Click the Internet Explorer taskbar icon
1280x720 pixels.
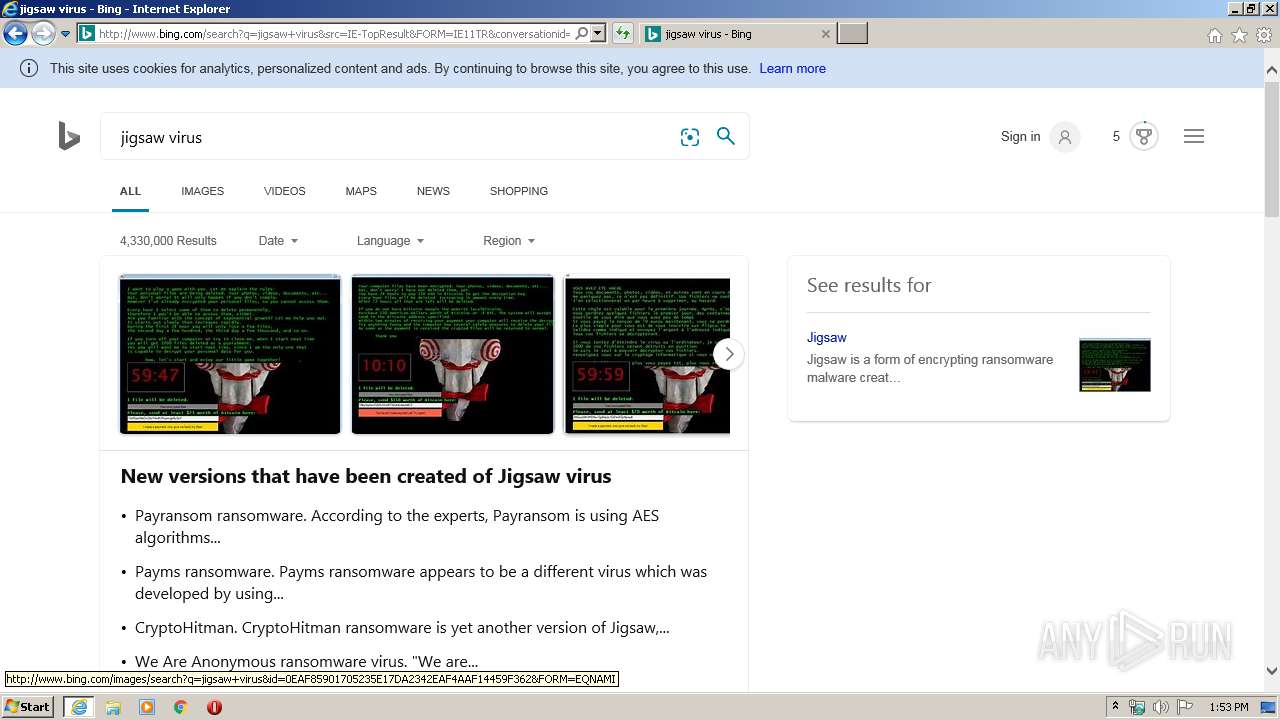click(x=79, y=707)
